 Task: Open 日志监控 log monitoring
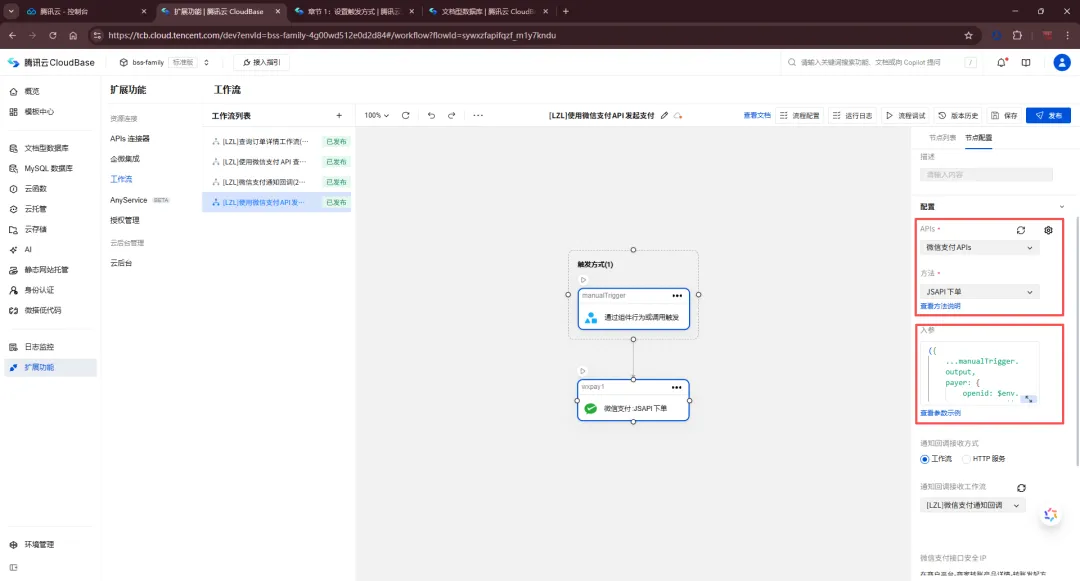tap(39, 347)
